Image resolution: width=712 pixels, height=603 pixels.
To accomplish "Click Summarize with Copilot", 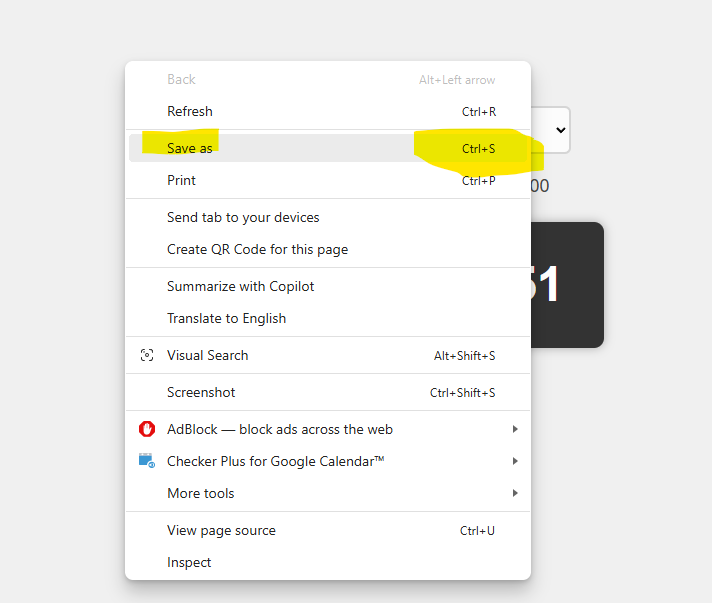I will [240, 286].
